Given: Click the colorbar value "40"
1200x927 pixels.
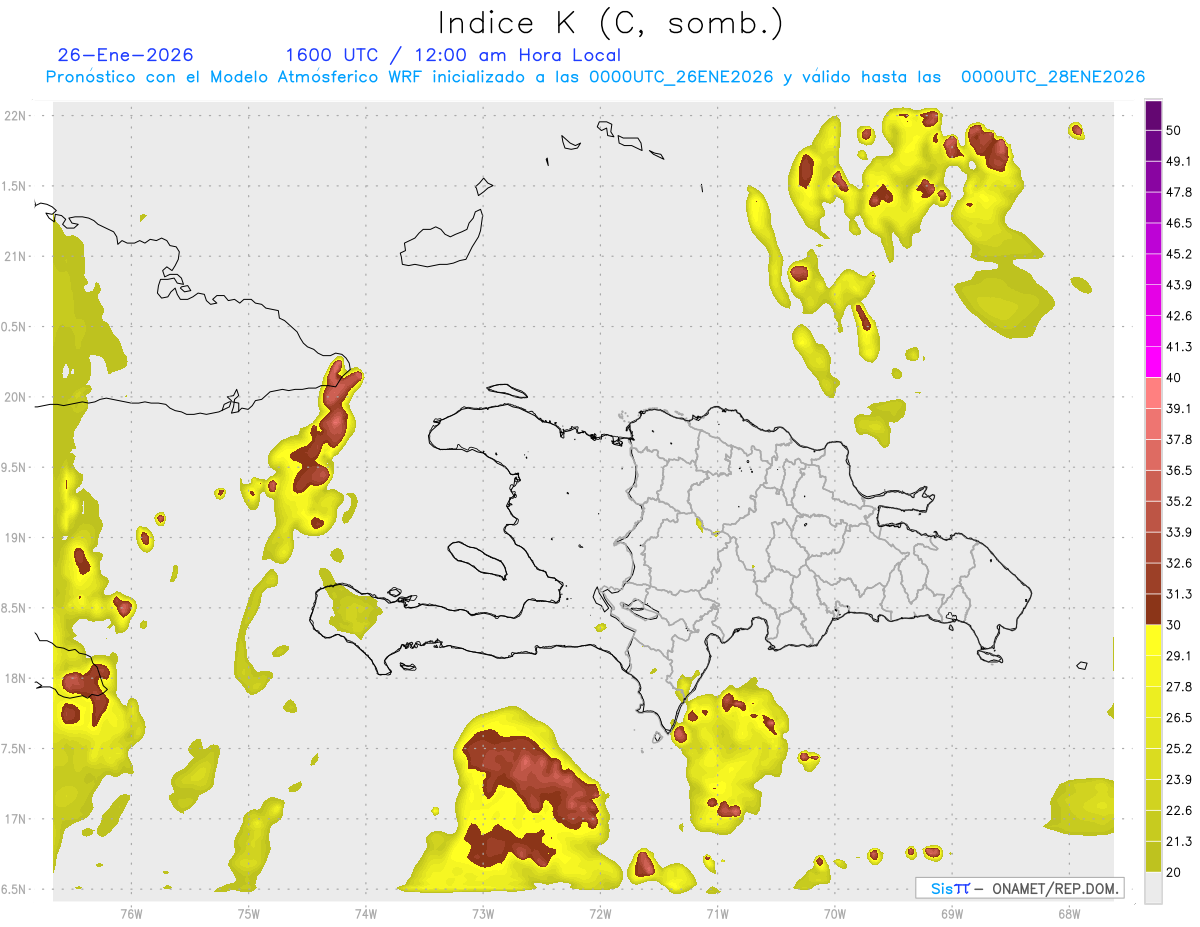Looking at the screenshot, I should (x=1175, y=378).
